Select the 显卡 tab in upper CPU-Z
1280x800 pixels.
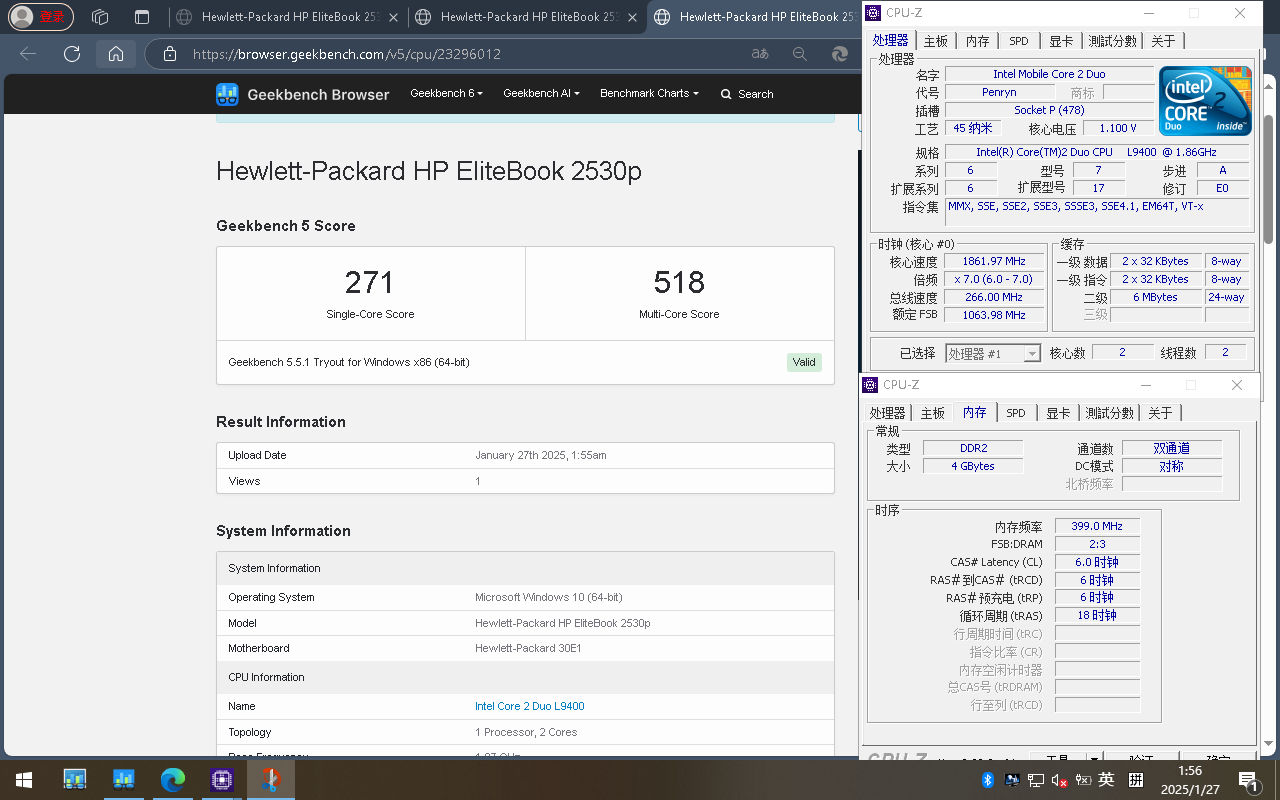1061,41
